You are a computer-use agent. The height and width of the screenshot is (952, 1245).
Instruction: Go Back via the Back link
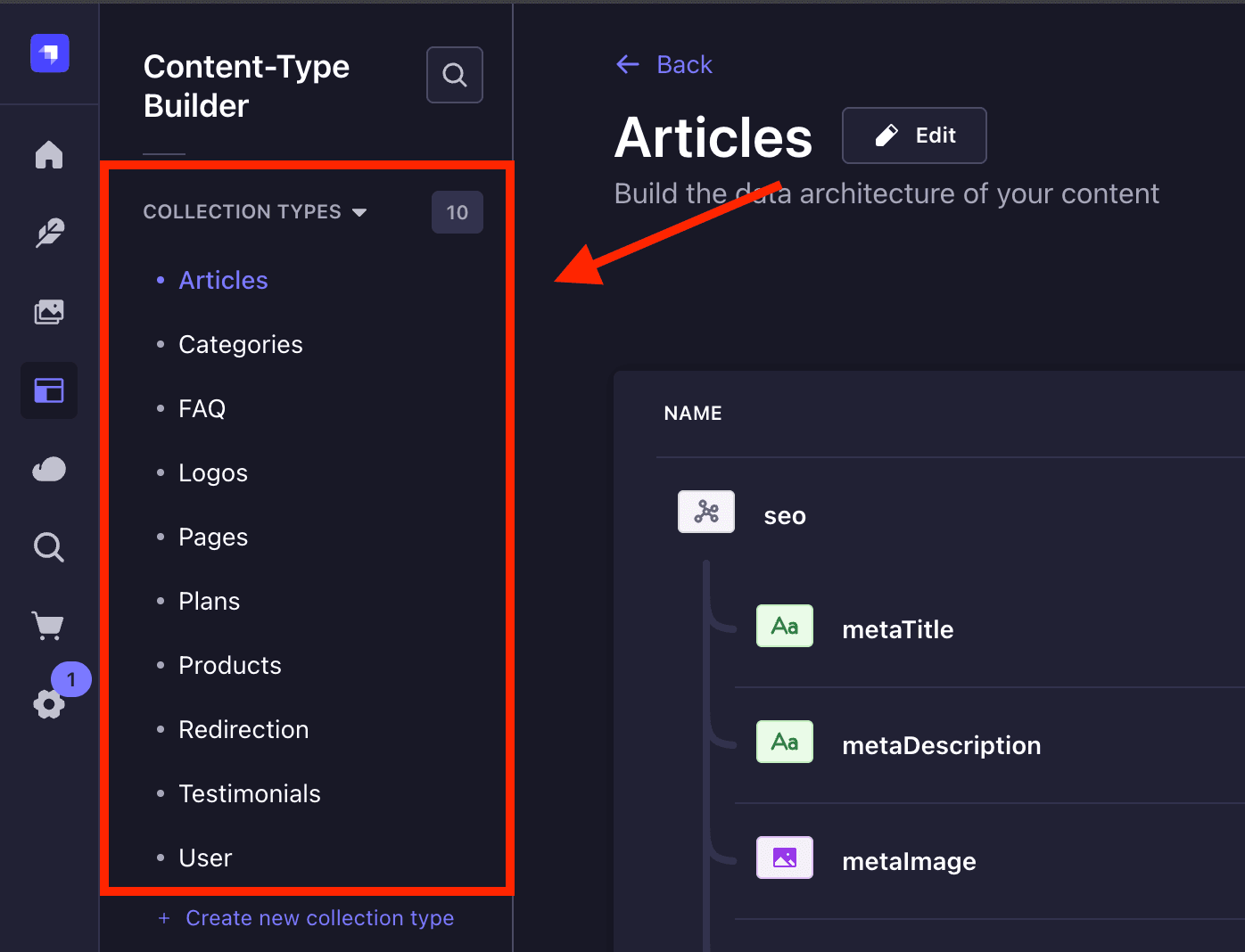pos(684,64)
